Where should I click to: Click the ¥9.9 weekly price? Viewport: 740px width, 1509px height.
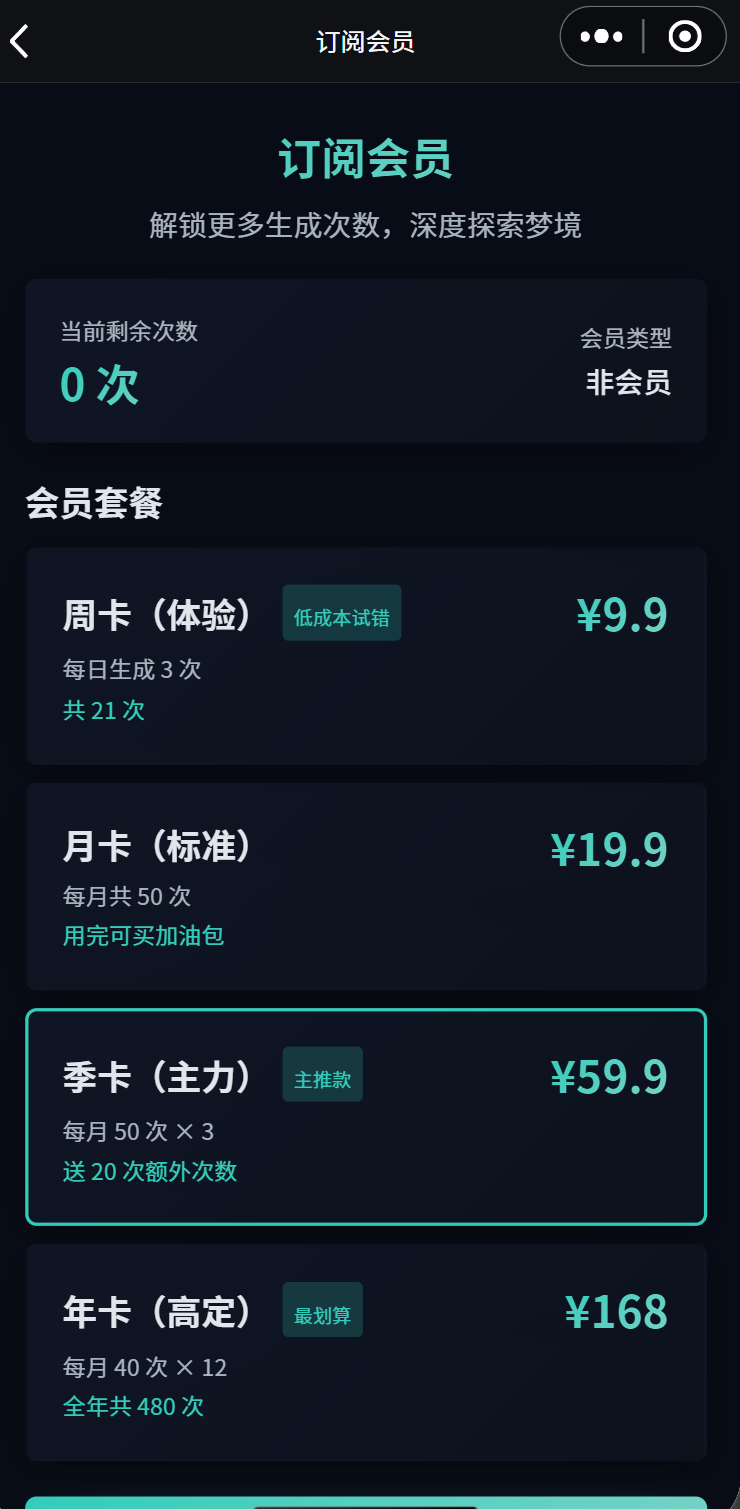click(622, 615)
